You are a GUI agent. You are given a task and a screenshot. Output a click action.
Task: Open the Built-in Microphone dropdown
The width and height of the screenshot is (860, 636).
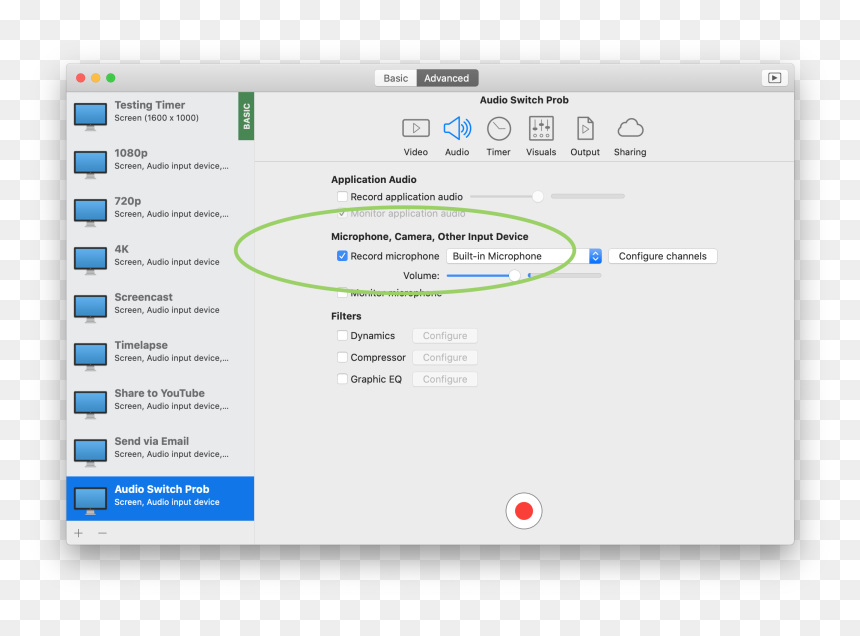(524, 256)
